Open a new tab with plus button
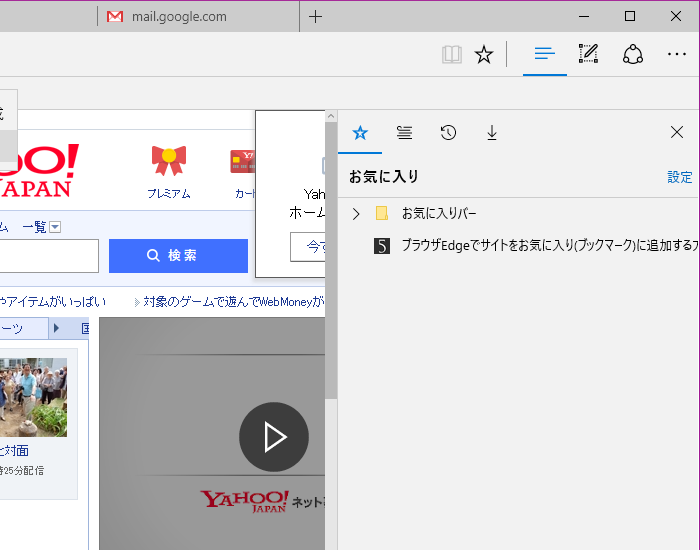Screen dimensions: 700x550 [x=315, y=17]
